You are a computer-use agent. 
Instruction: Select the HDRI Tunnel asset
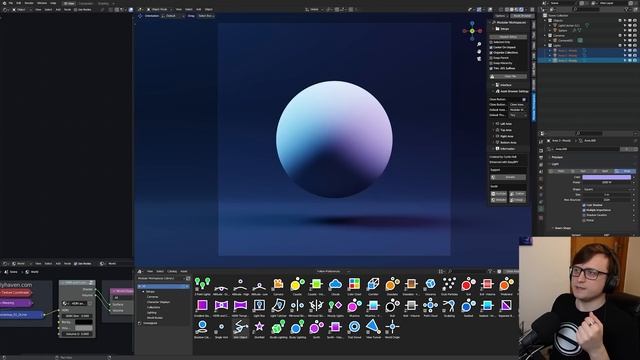click(x=240, y=305)
